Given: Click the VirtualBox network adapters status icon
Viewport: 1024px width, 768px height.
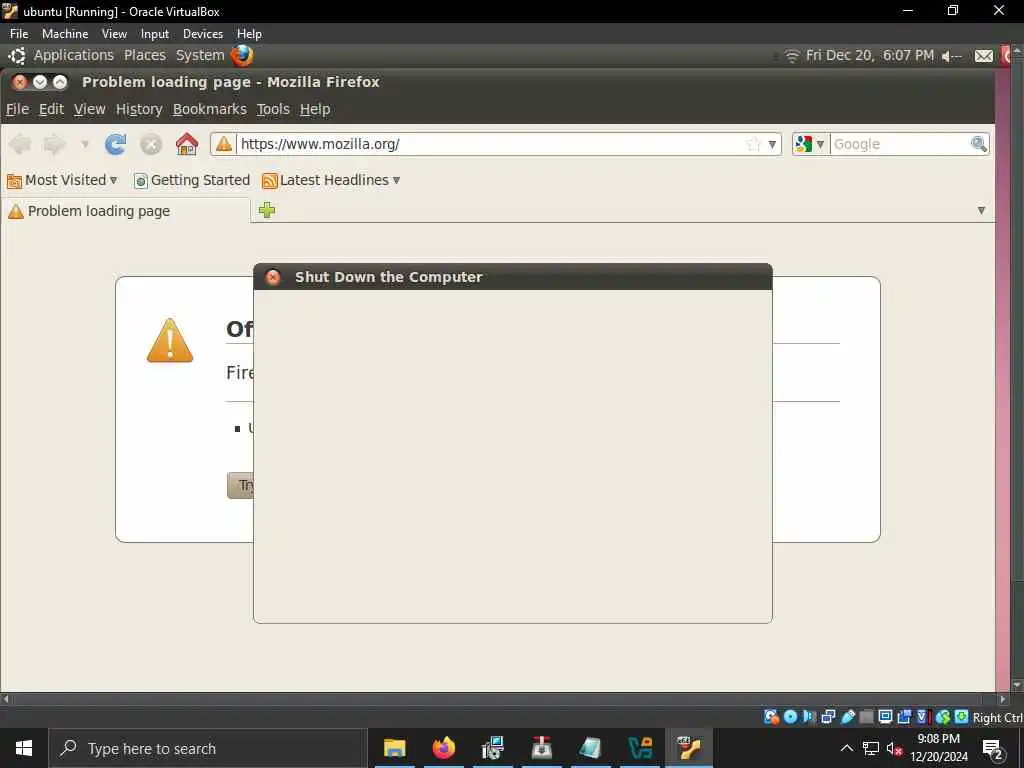Looking at the screenshot, I should point(828,717).
